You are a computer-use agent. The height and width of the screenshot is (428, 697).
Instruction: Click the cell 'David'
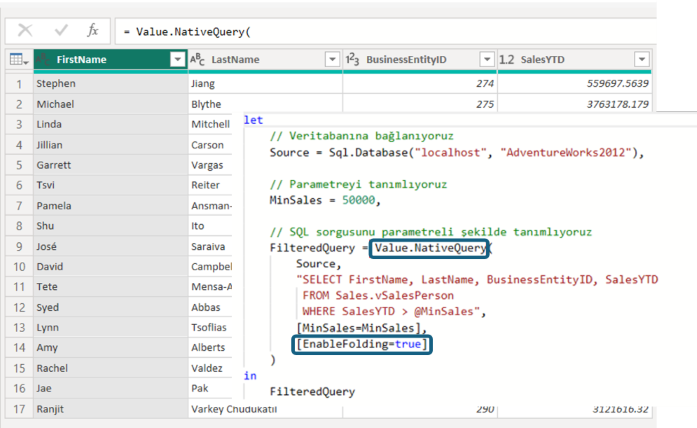110,267
